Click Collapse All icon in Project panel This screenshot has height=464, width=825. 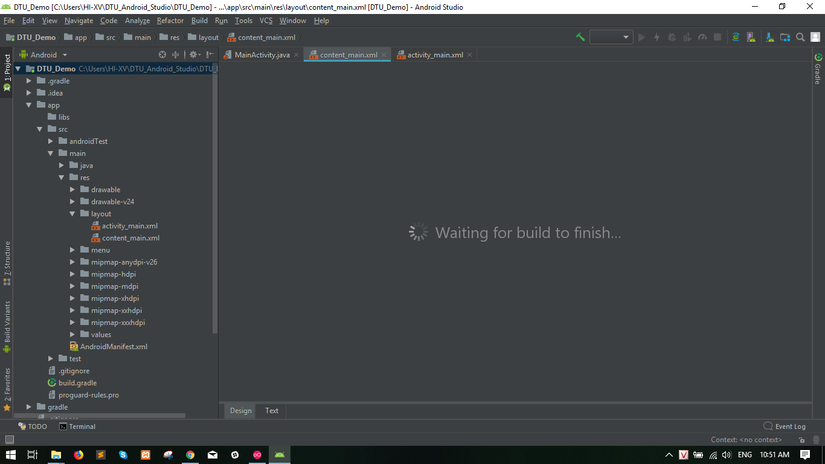(x=175, y=55)
